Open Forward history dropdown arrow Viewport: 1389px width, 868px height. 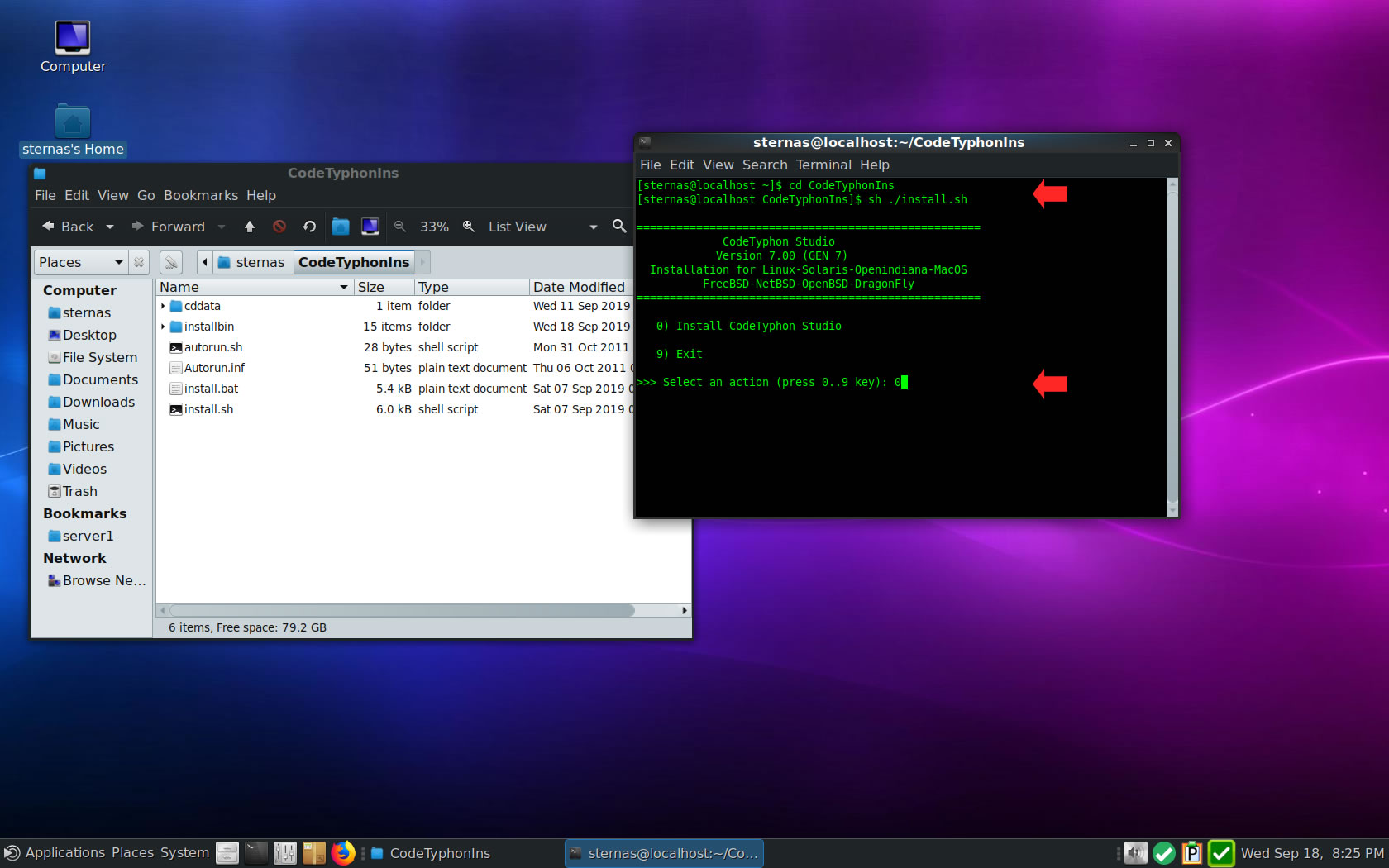coord(222,227)
